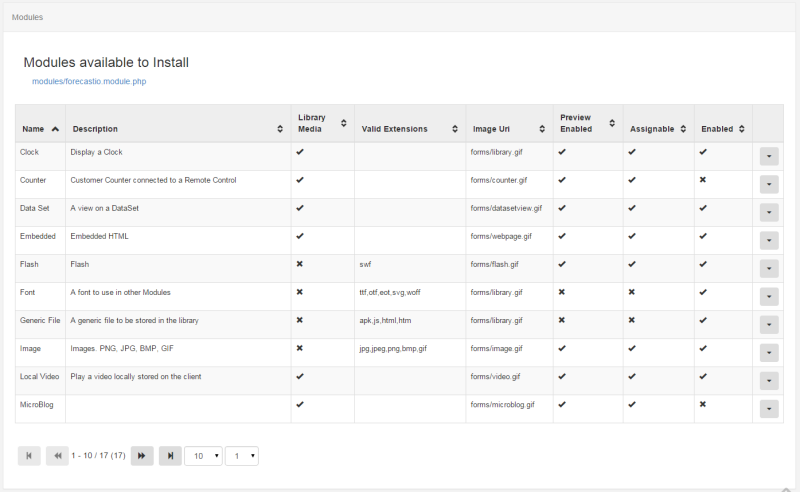Jump to the last page of results
Viewport: 800px width, 492px height.
tap(170, 456)
